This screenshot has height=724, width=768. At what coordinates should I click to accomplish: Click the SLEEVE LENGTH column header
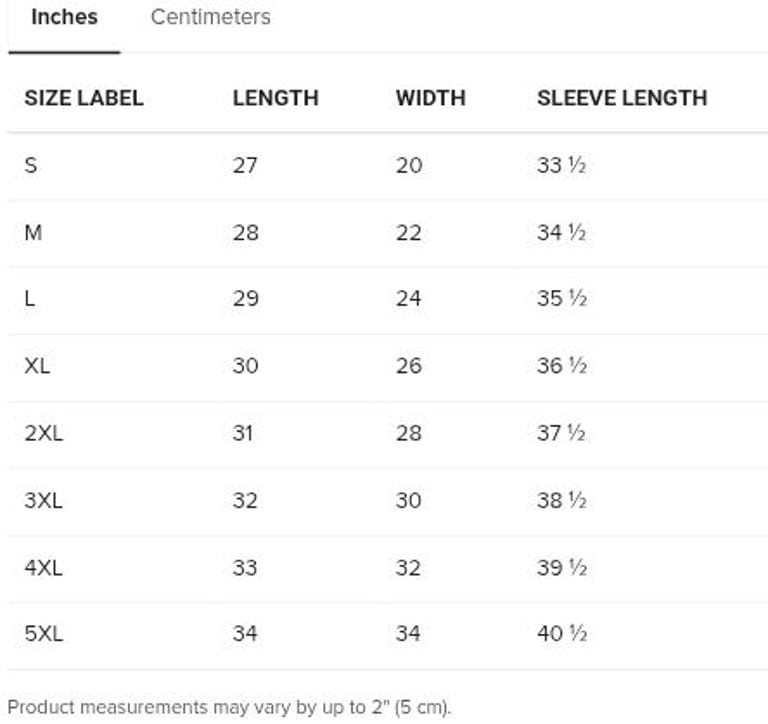621,98
